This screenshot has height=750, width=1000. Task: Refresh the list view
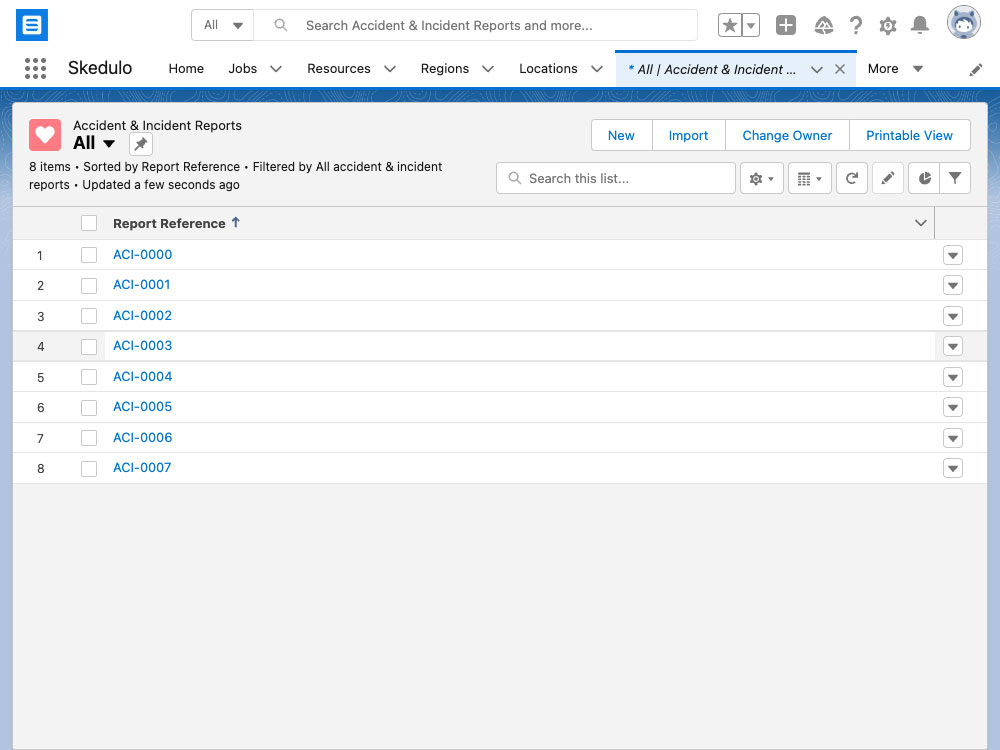point(852,179)
